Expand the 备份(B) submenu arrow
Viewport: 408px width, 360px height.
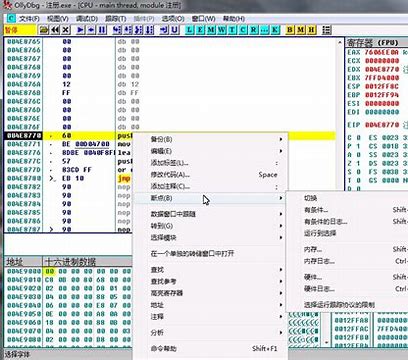[281, 139]
